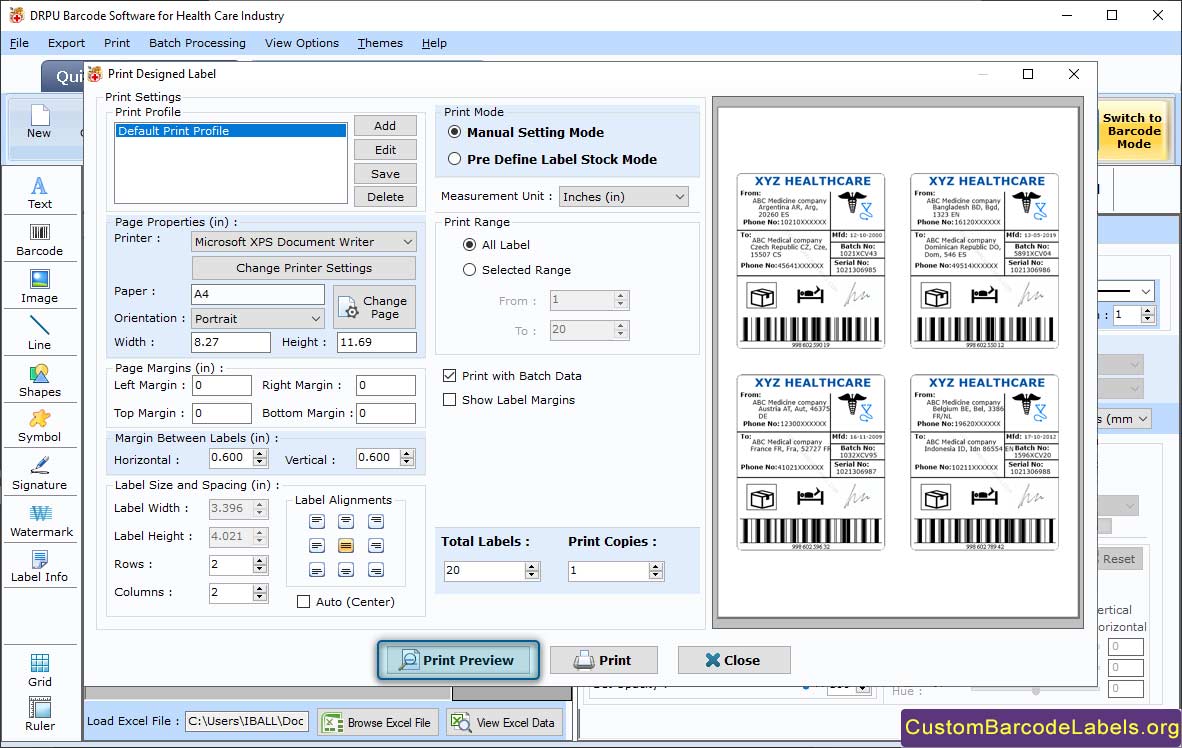The image size is (1182, 748).
Task: Set label alignment to bottom-right
Action: coord(375,570)
